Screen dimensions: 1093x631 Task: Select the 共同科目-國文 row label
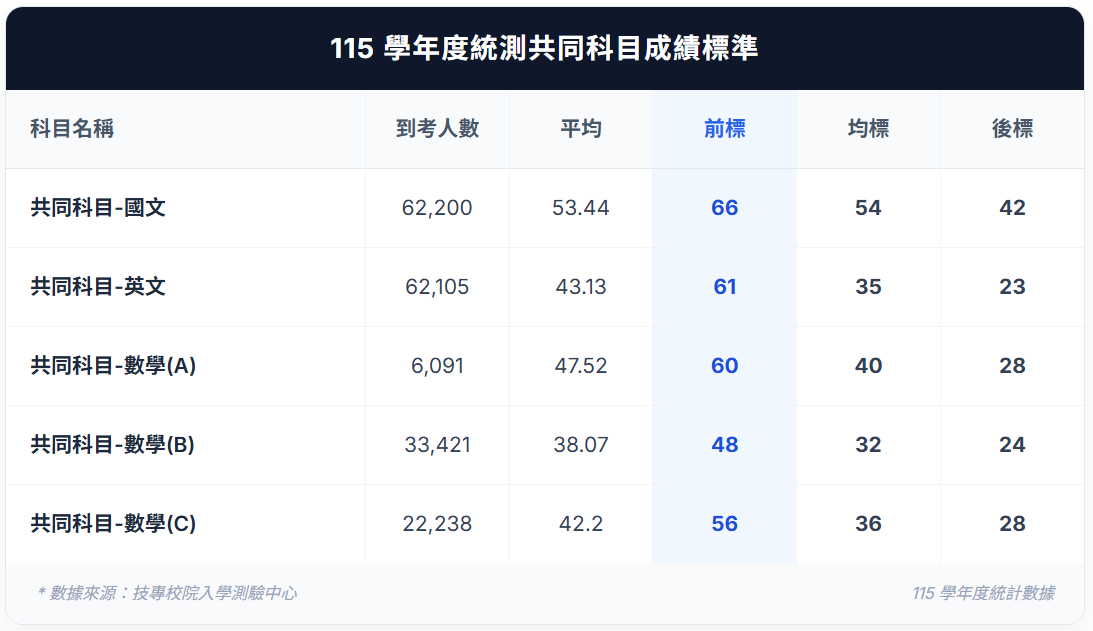point(98,208)
